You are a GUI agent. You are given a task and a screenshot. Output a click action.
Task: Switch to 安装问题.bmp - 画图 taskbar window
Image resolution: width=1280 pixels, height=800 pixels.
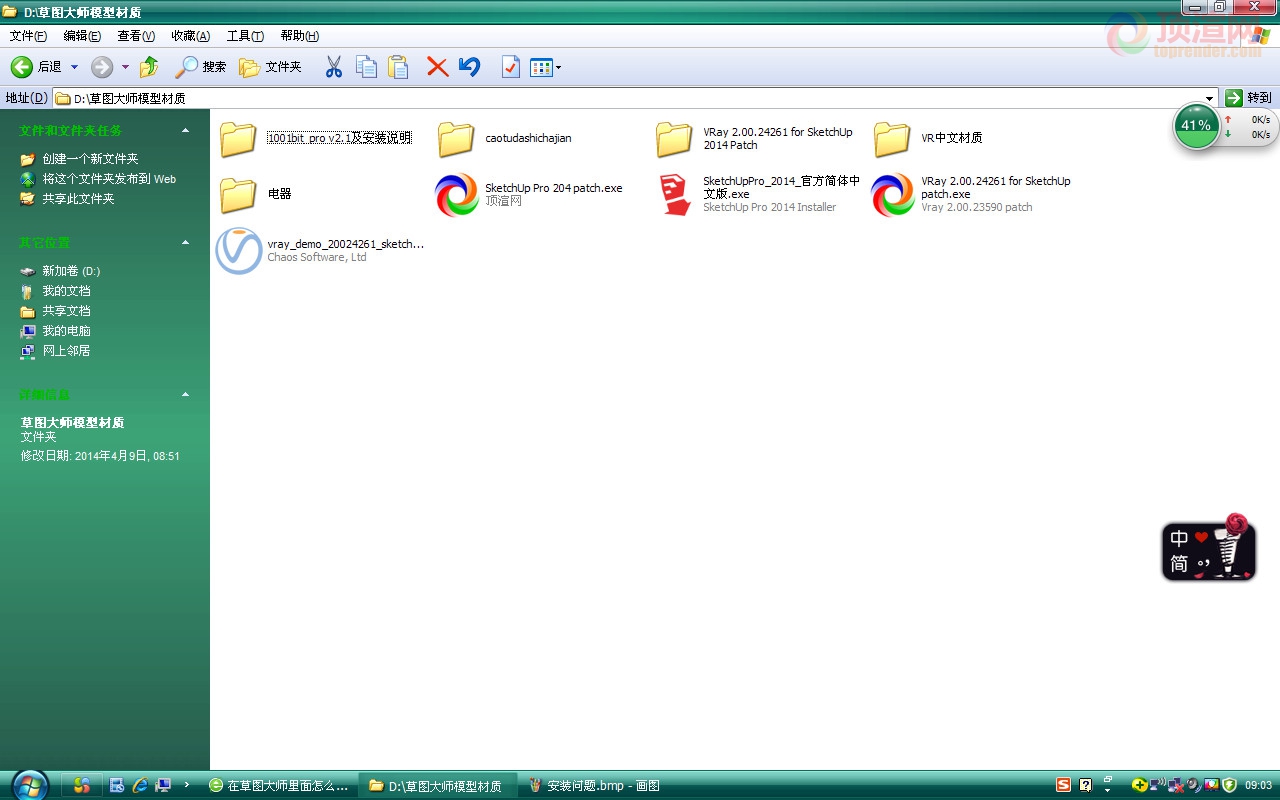[x=595, y=786]
